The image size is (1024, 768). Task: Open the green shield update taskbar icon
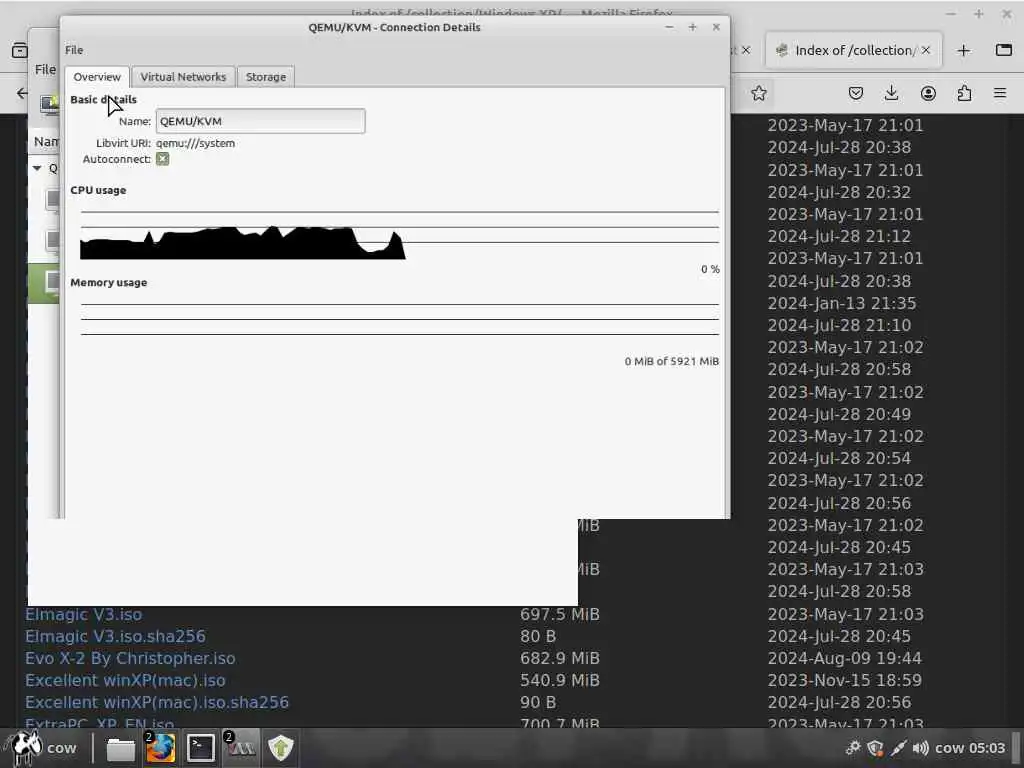tap(281, 748)
